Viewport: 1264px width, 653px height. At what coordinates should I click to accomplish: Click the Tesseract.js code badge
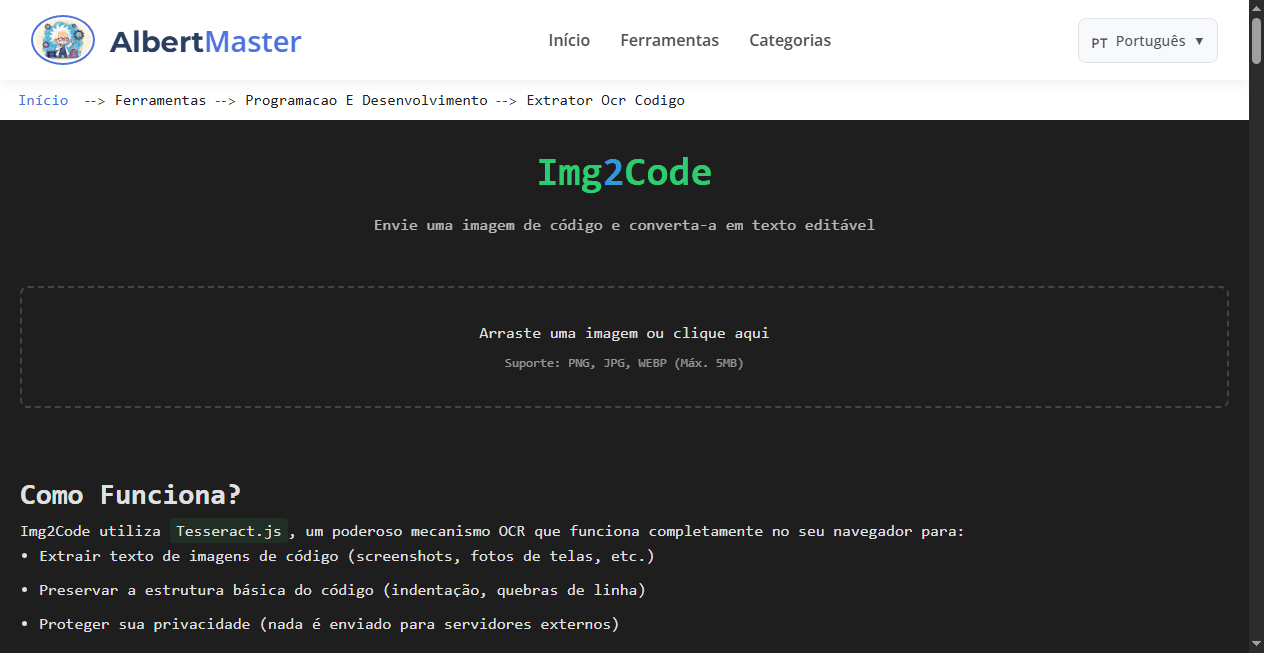tap(228, 531)
